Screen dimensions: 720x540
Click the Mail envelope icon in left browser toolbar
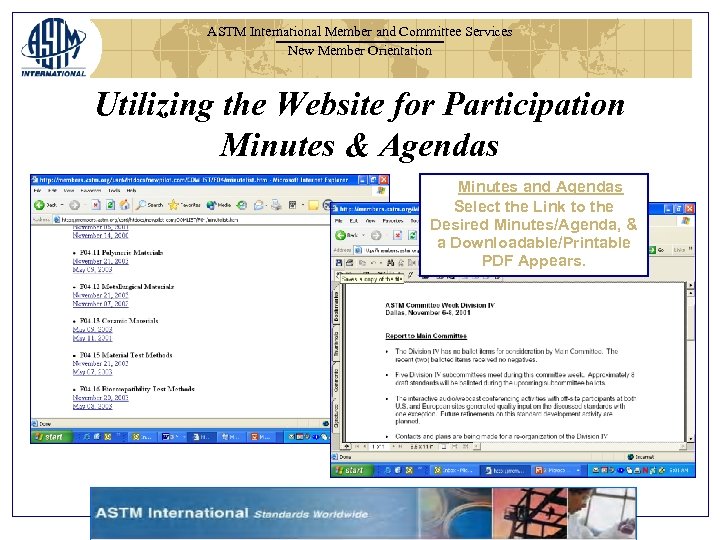point(259,205)
